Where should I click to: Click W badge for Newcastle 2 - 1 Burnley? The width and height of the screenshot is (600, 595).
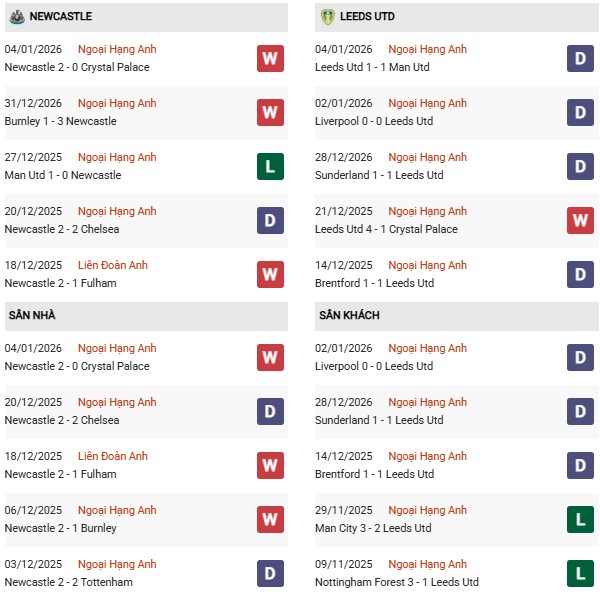coord(270,519)
